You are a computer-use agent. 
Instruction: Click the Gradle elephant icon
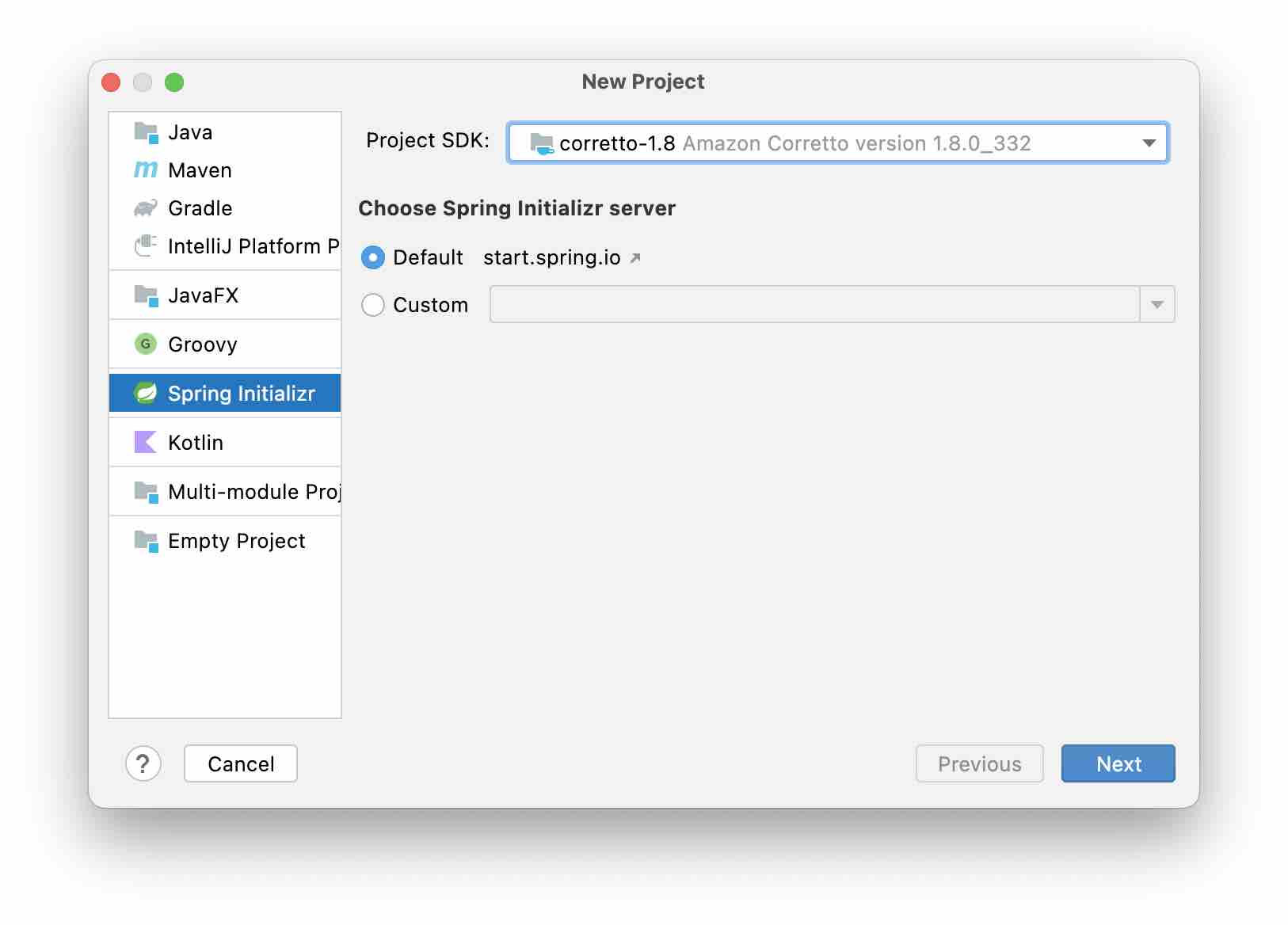click(146, 208)
